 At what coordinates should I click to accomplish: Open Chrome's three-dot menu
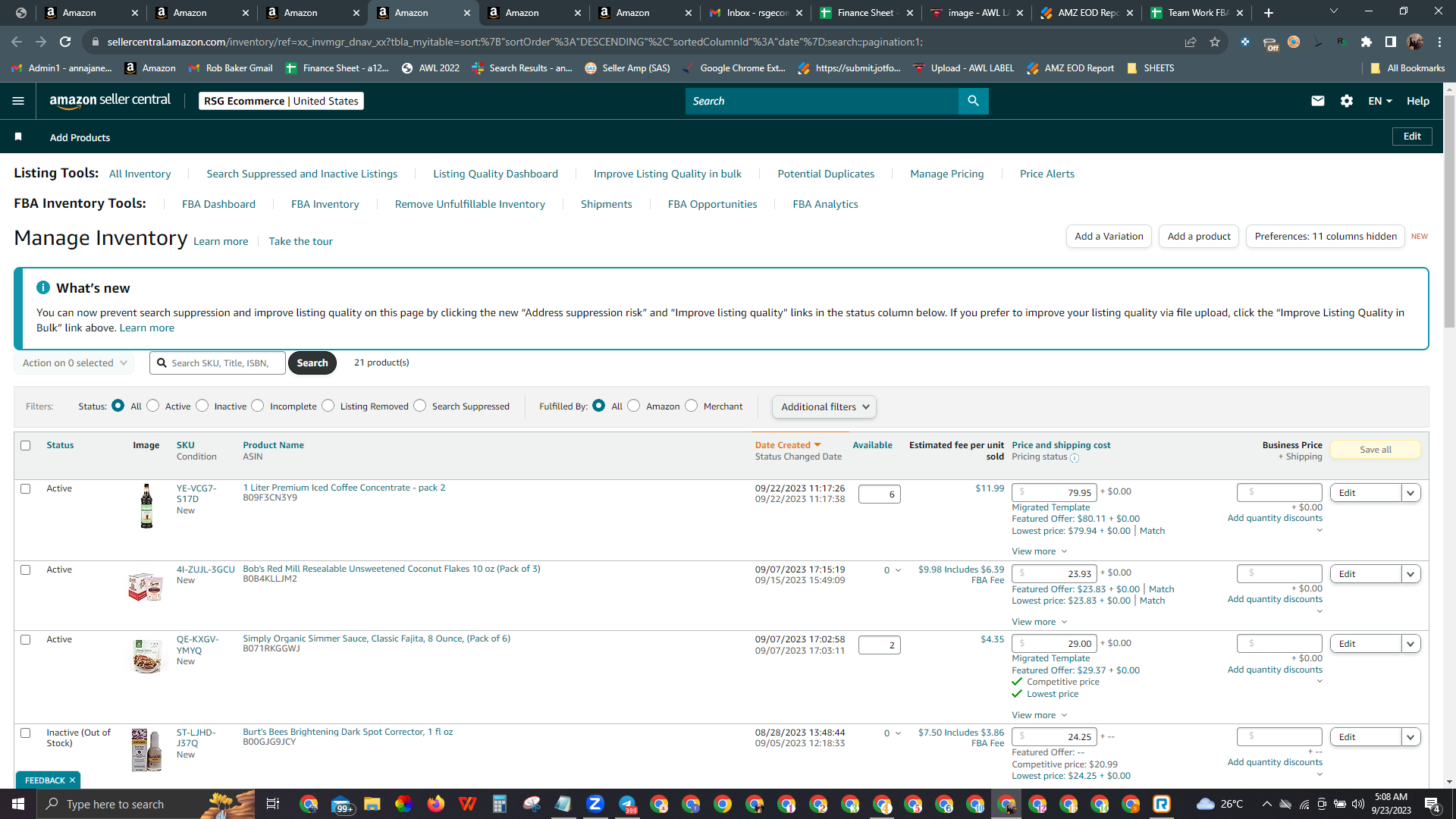tap(1439, 42)
